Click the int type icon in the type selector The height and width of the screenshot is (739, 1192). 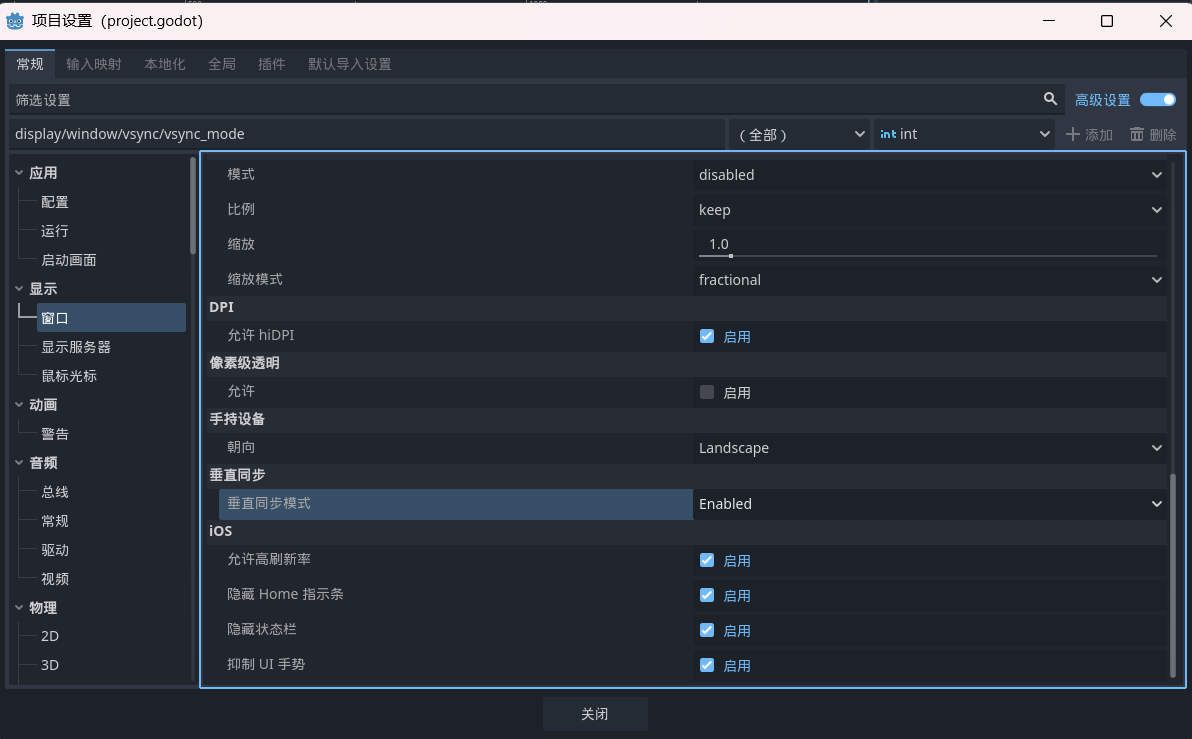(888, 134)
